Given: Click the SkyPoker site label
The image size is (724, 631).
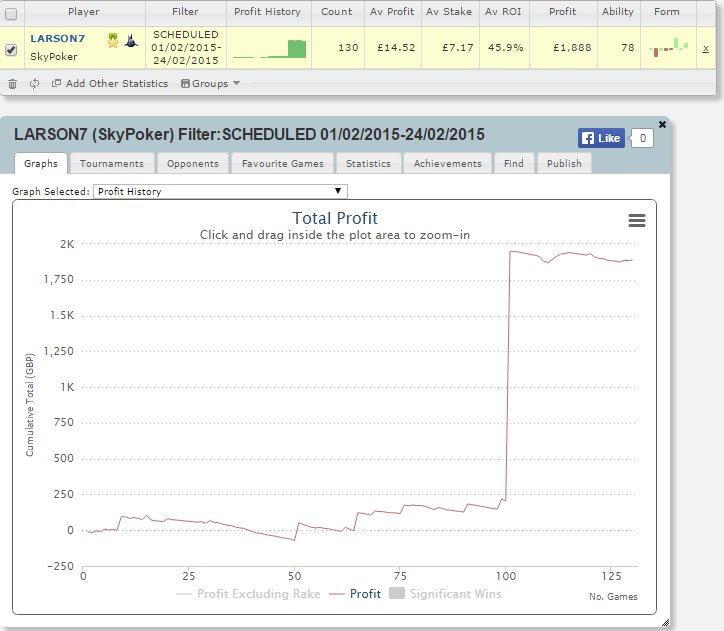Looking at the screenshot, I should (54, 57).
